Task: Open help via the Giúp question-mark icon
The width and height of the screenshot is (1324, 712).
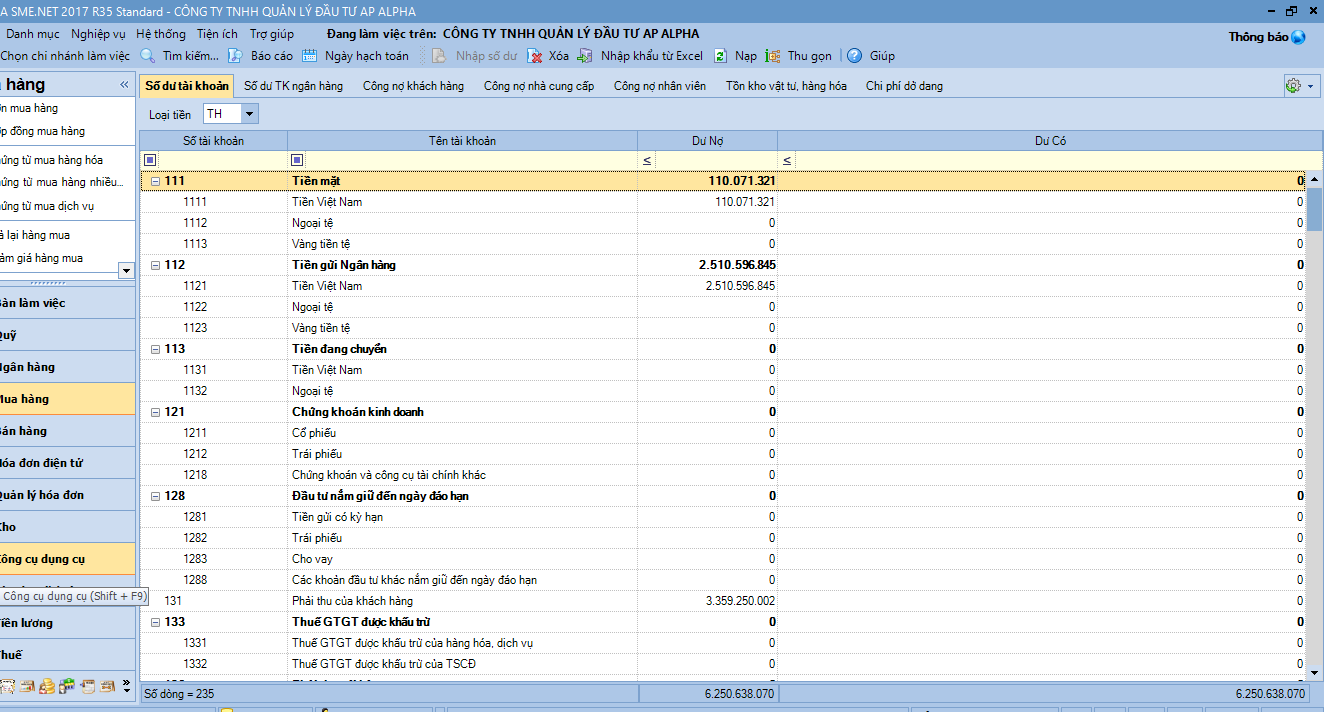Action: coord(854,56)
